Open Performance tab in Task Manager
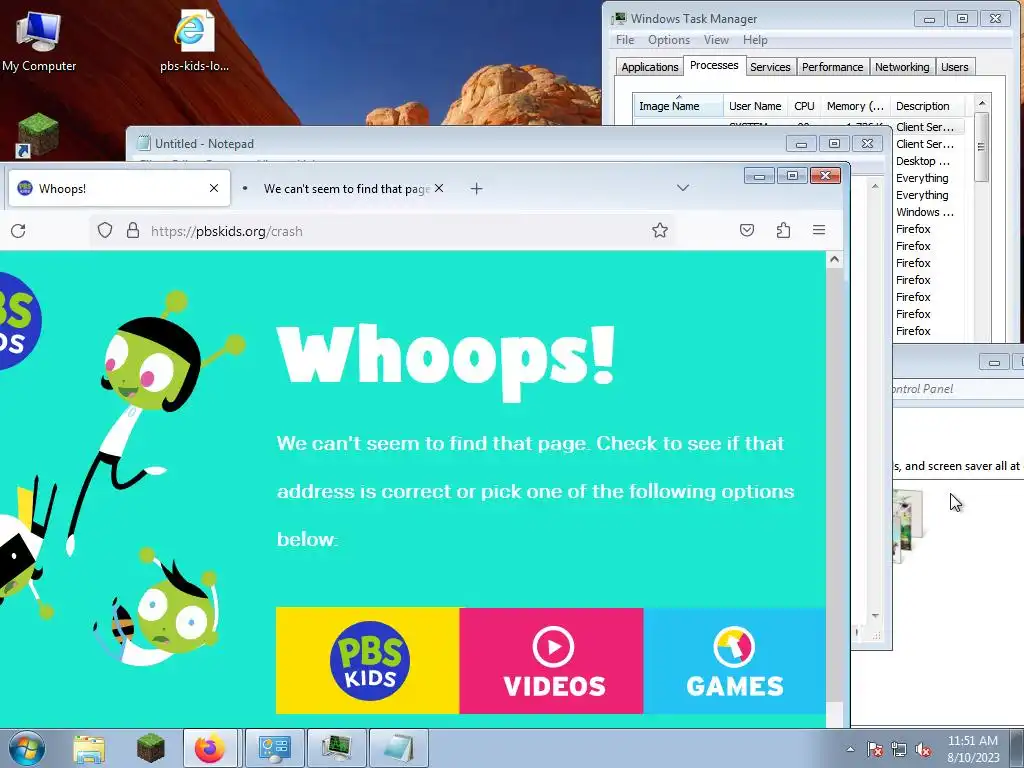The width and height of the screenshot is (1024, 768). coord(832,67)
